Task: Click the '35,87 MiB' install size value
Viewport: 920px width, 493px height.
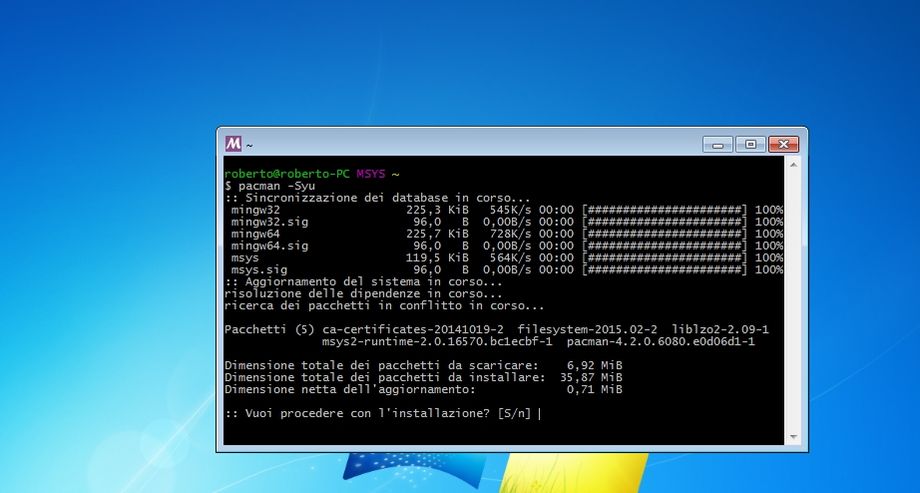Action: [591, 377]
